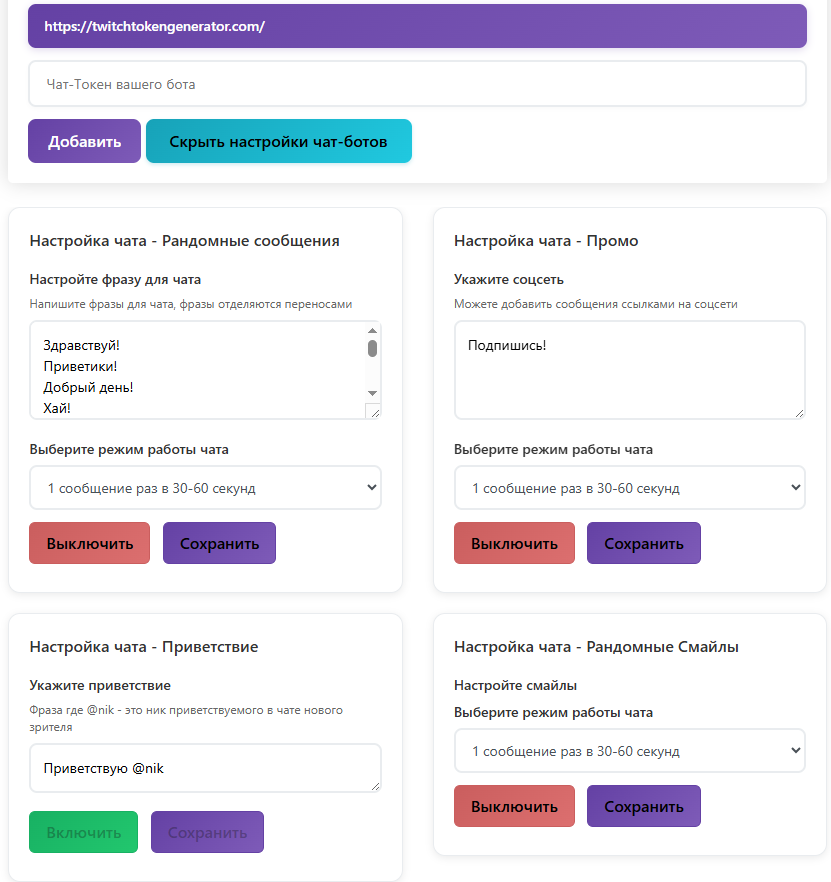Open random messages chat mode dropdown
The width and height of the screenshot is (831, 882).
[x=205, y=488]
